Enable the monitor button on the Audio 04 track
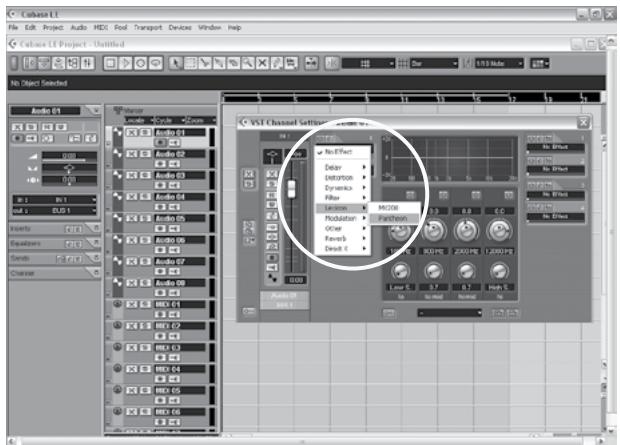The image size is (620, 445). click(174, 207)
